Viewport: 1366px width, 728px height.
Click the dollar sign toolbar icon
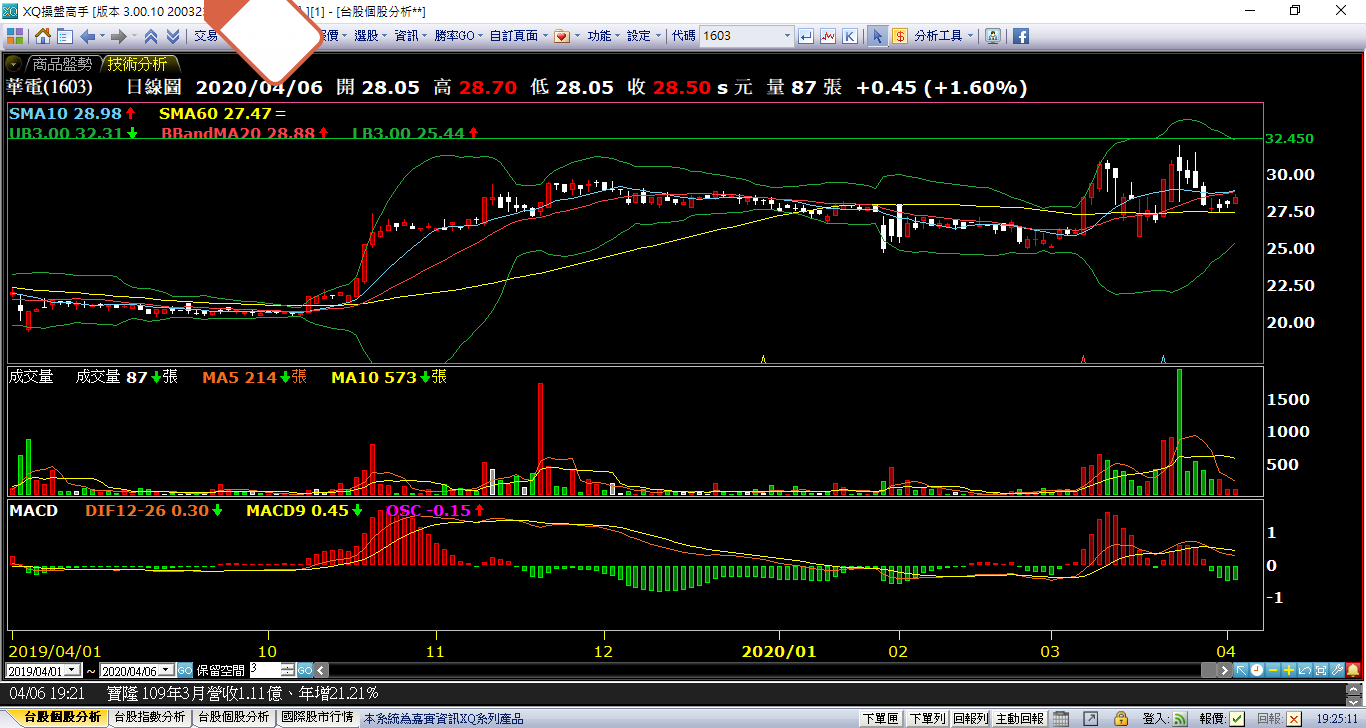(x=900, y=36)
